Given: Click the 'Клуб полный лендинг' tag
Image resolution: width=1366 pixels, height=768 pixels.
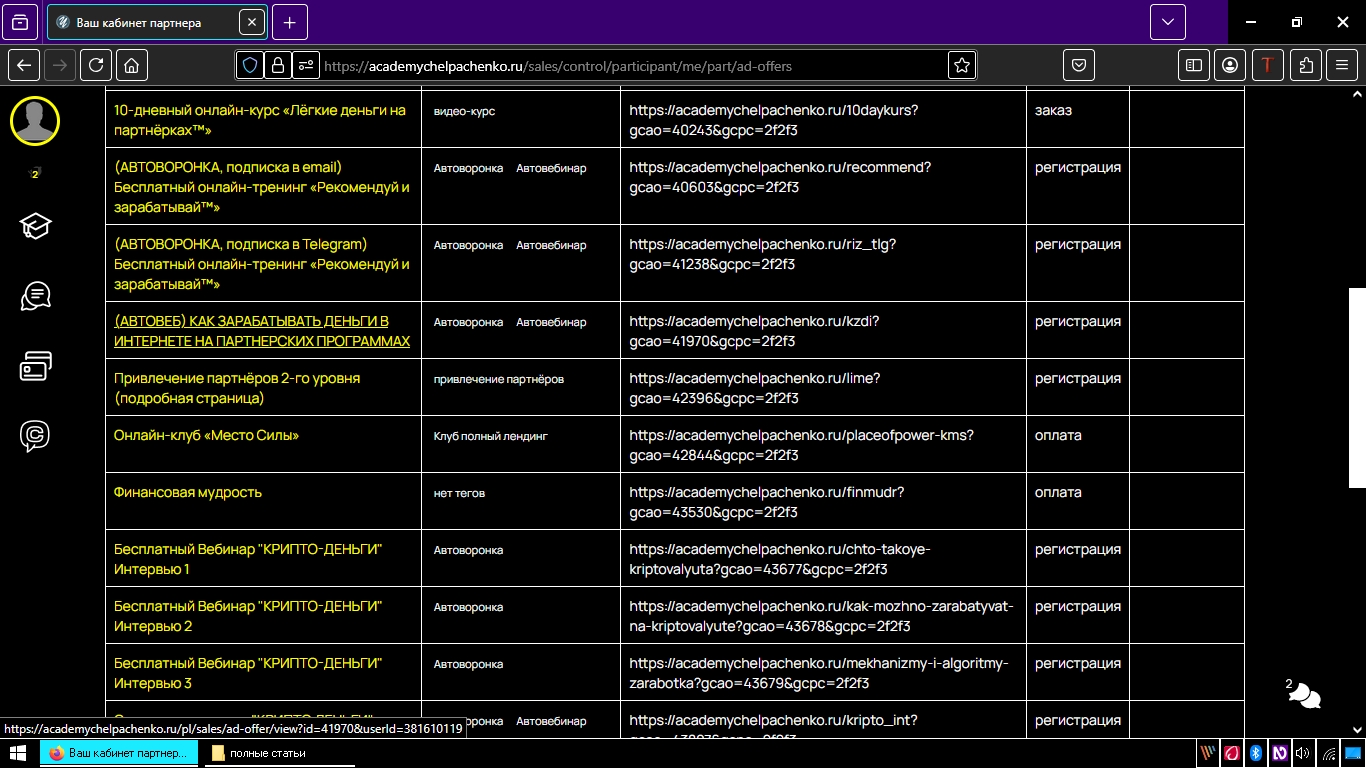Looking at the screenshot, I should pos(490,436).
